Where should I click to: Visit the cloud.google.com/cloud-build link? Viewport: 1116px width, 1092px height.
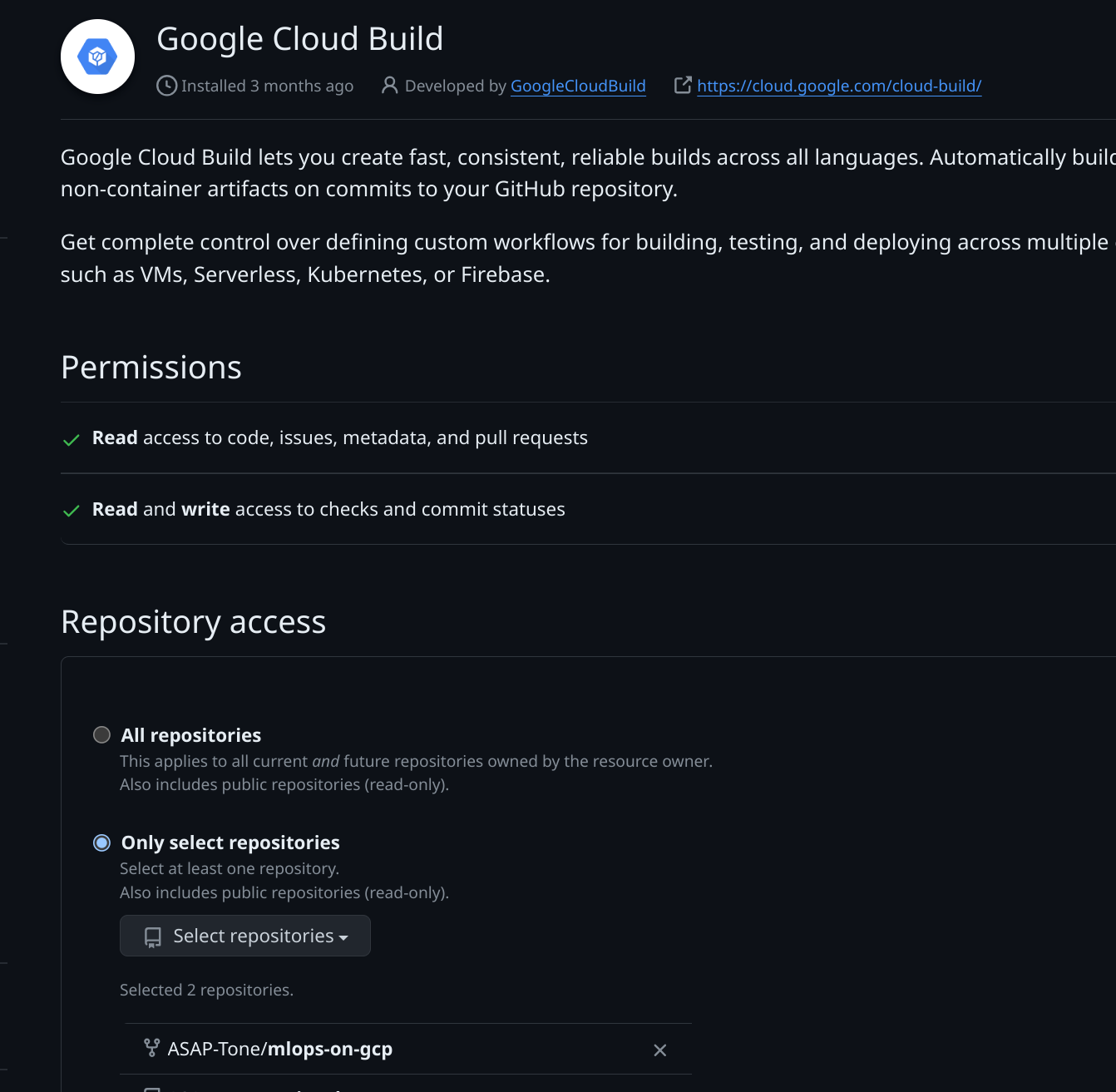click(x=839, y=86)
